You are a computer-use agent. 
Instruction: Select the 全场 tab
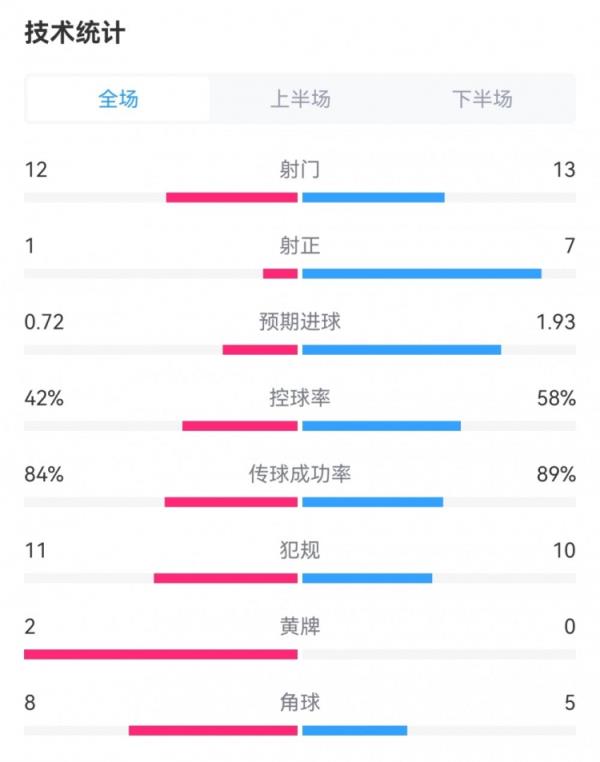[118, 99]
